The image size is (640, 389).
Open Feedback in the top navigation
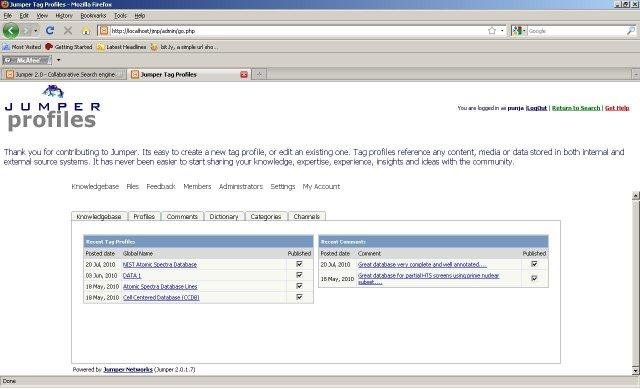click(161, 187)
